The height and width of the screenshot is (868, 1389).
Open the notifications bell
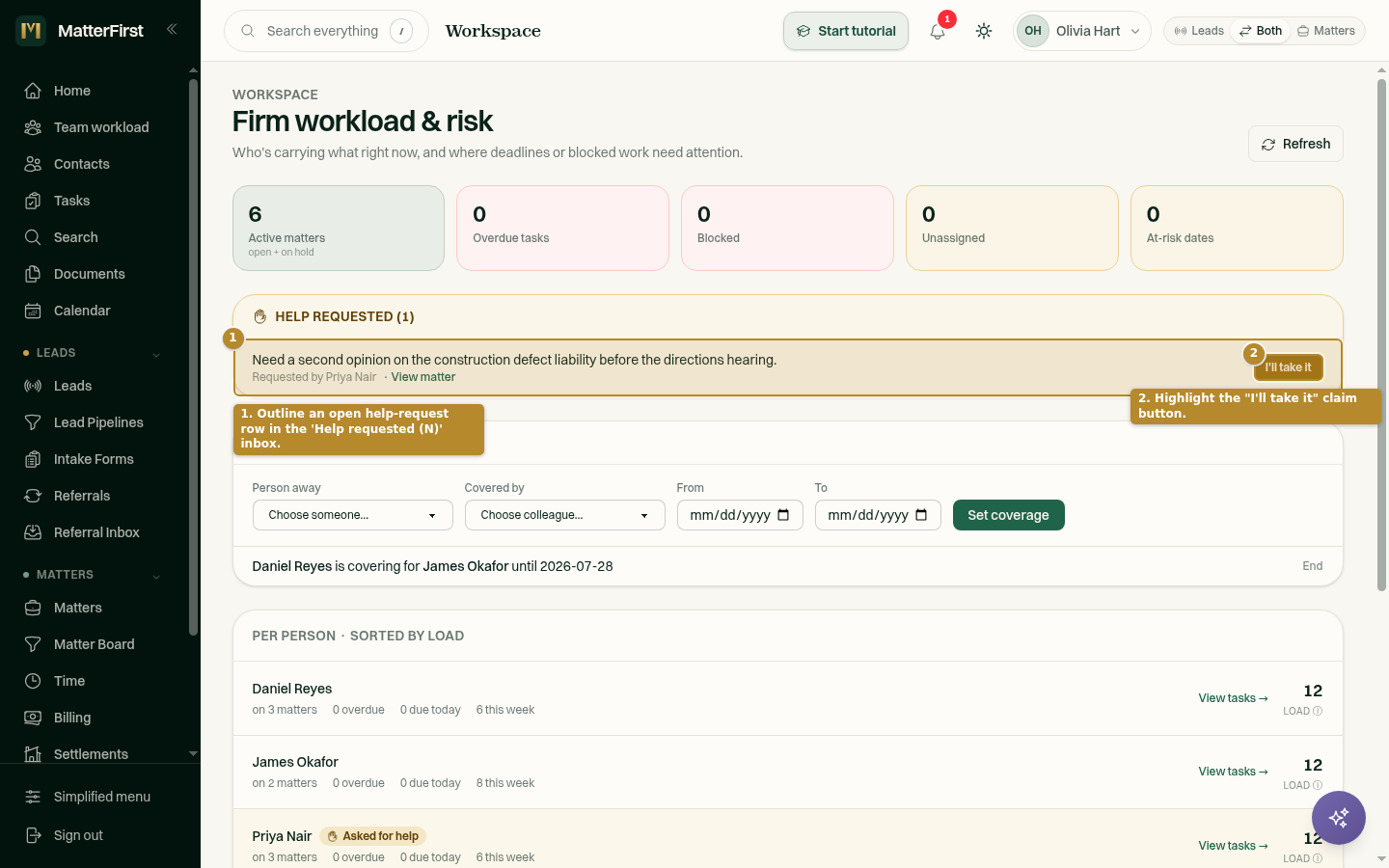click(938, 31)
